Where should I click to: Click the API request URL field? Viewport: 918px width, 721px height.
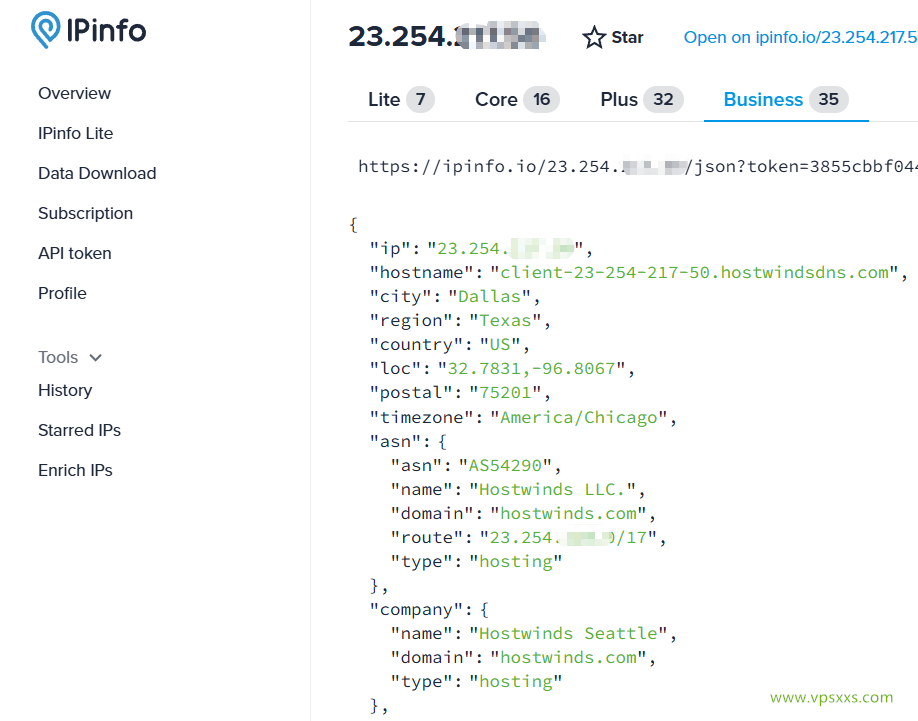click(x=636, y=167)
